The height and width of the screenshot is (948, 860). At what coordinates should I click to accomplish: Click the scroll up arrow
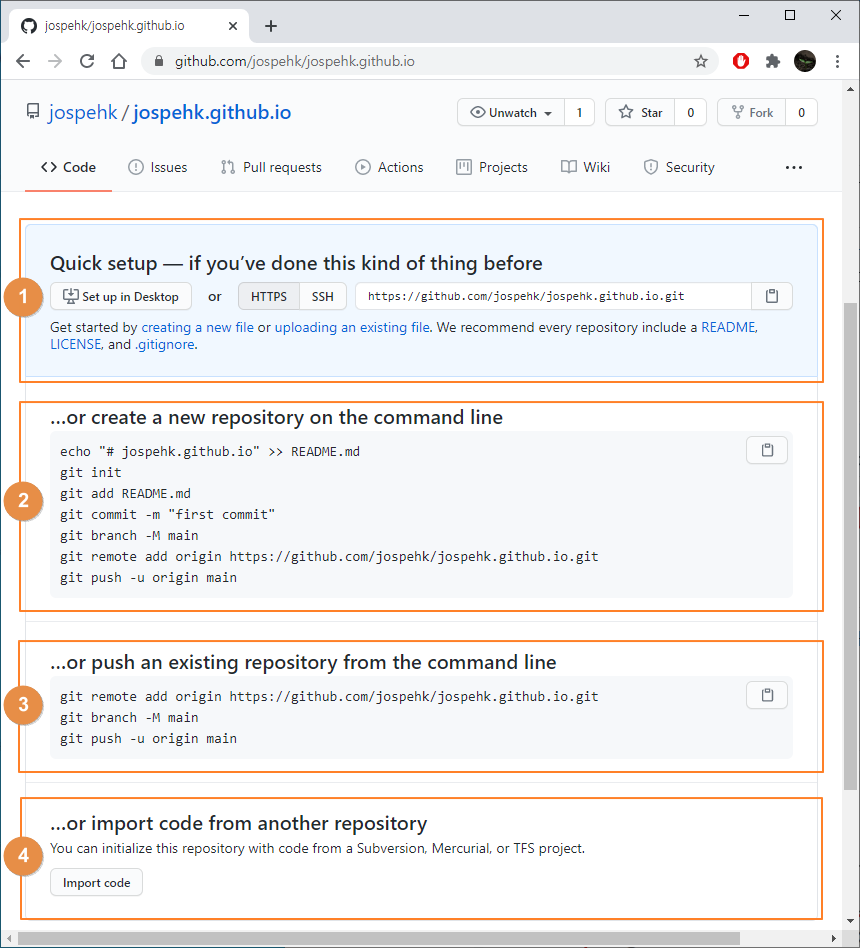coord(851,89)
